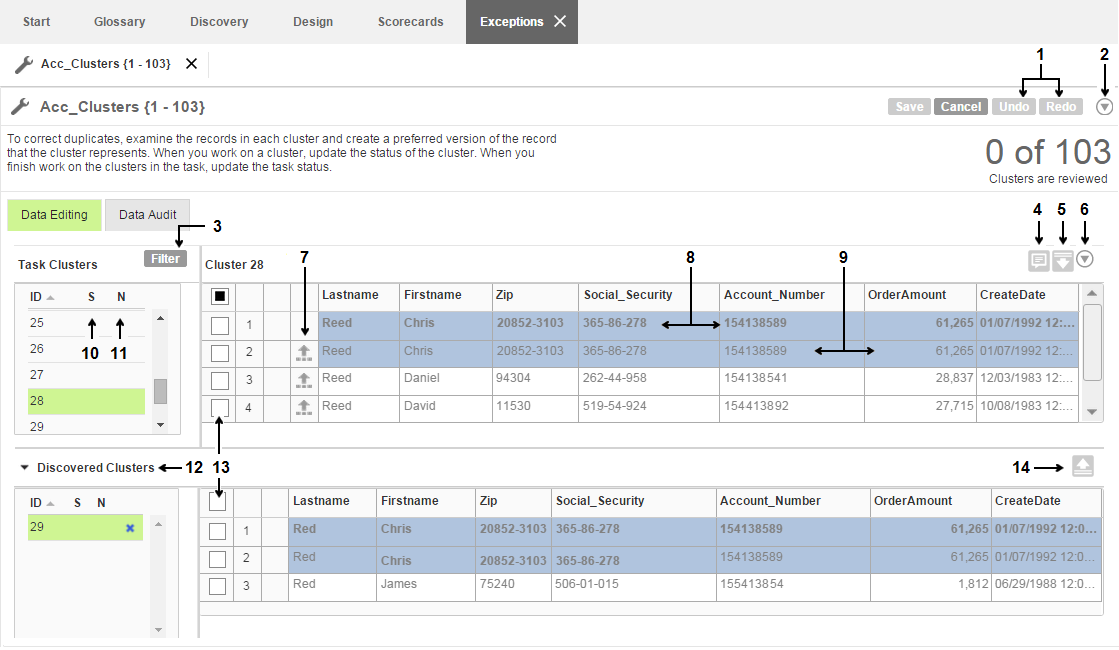Click upload icon for Discovered Clusters
Viewport: 1119px width, 650px height.
1083,466
